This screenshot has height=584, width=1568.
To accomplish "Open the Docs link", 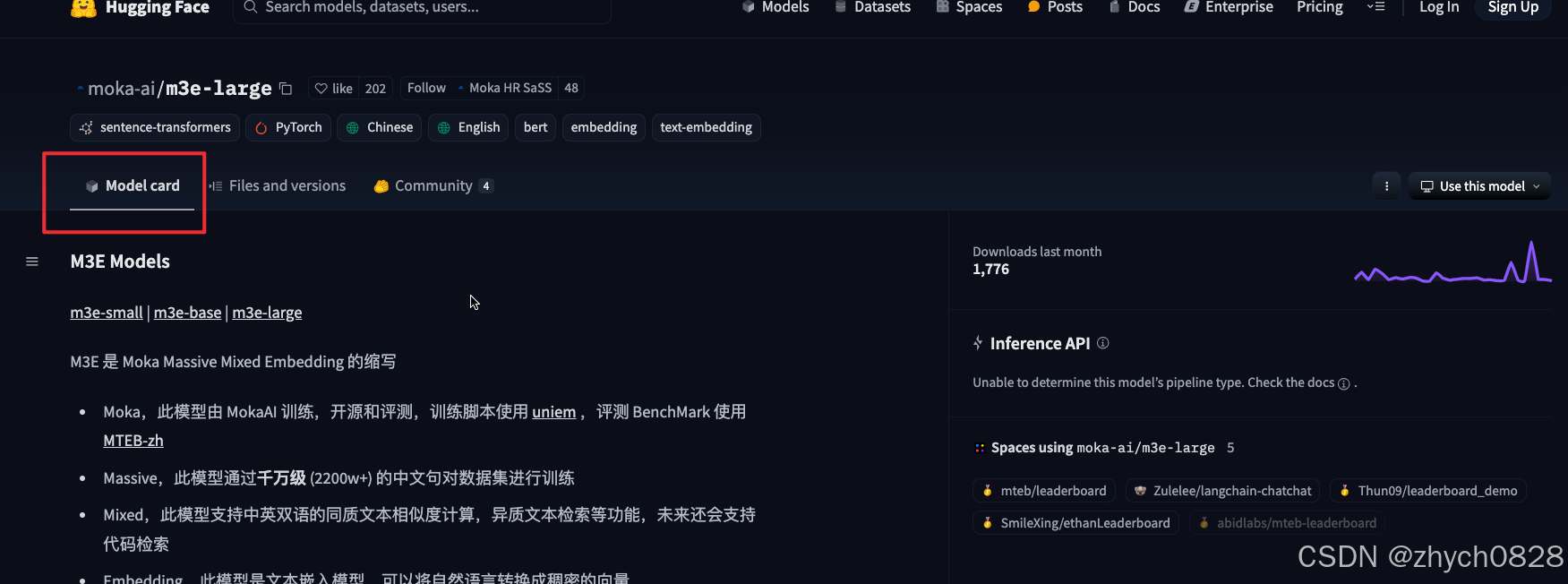I will pyautogui.click(x=1134, y=7).
